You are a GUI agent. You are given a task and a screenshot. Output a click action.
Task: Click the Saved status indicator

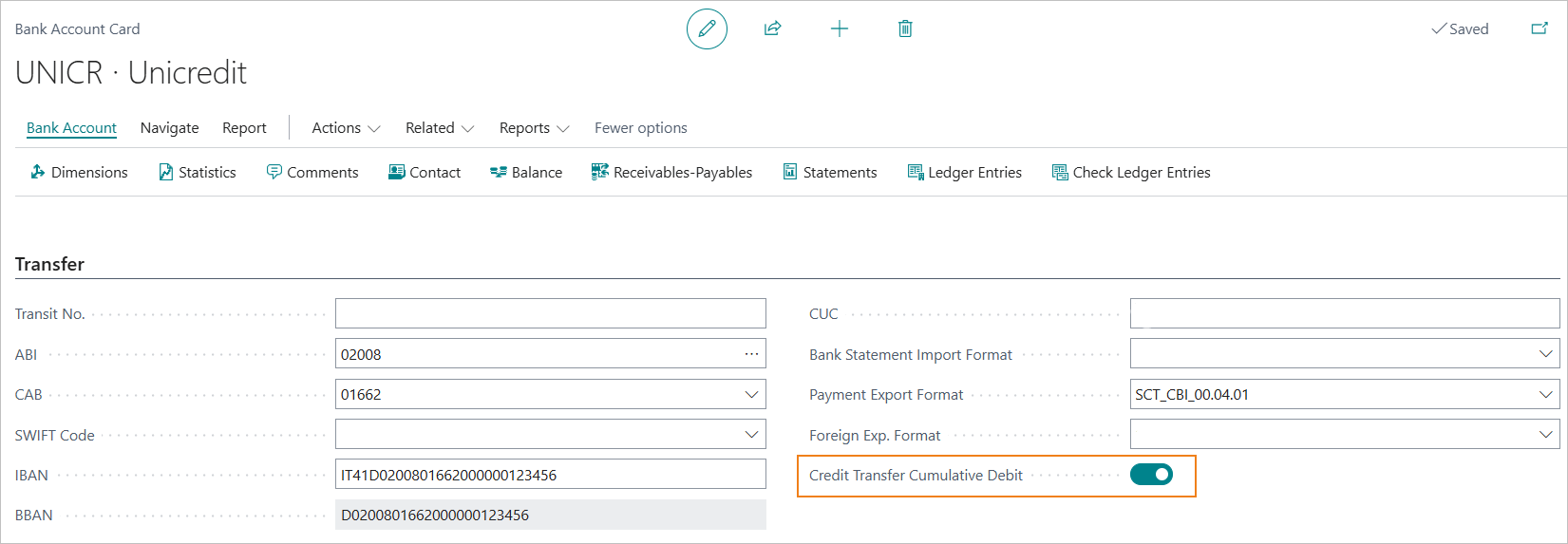pyautogui.click(x=1460, y=29)
